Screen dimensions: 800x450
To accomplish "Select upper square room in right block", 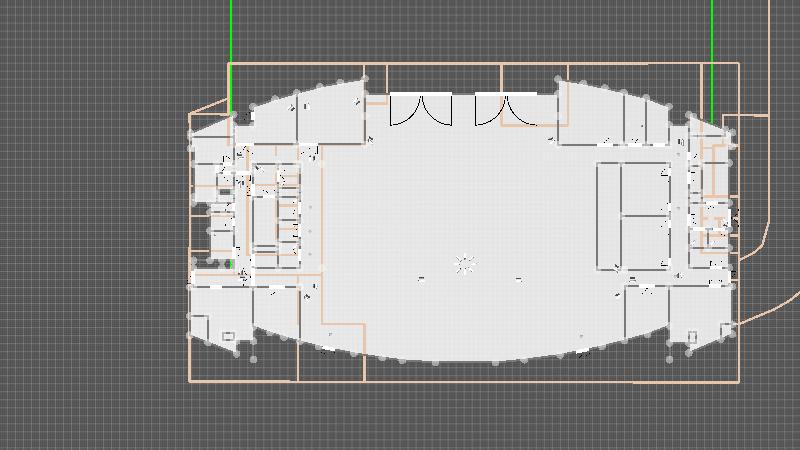I will [645, 188].
